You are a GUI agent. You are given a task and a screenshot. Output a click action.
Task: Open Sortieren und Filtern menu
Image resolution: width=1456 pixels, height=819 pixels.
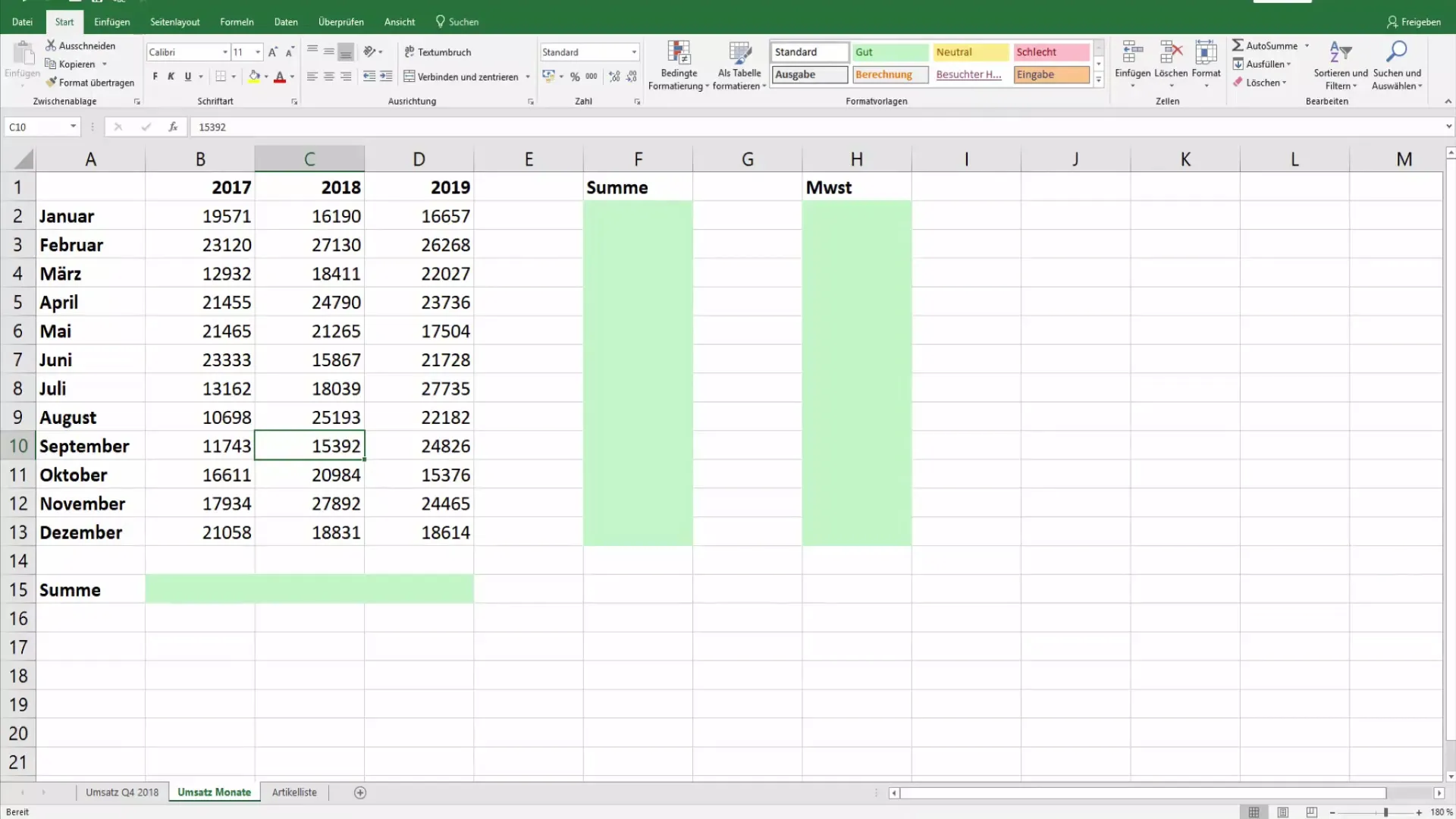1340,66
